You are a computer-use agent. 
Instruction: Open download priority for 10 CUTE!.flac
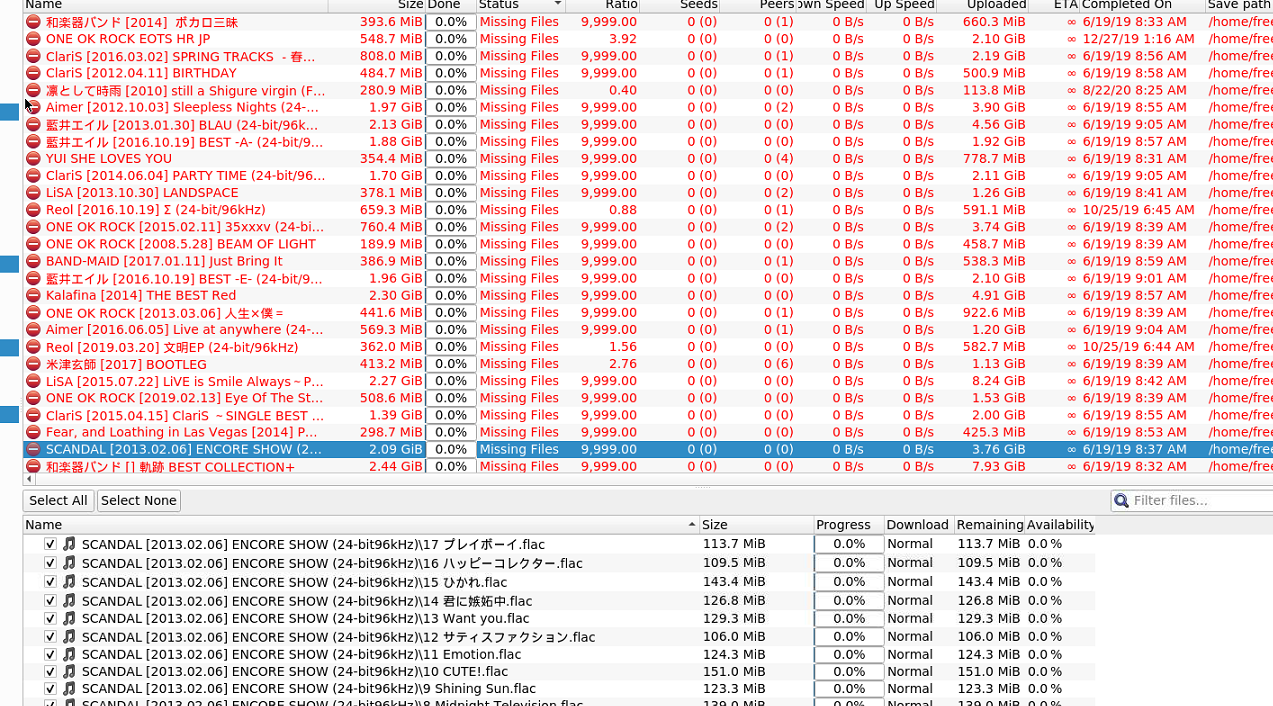(x=918, y=671)
